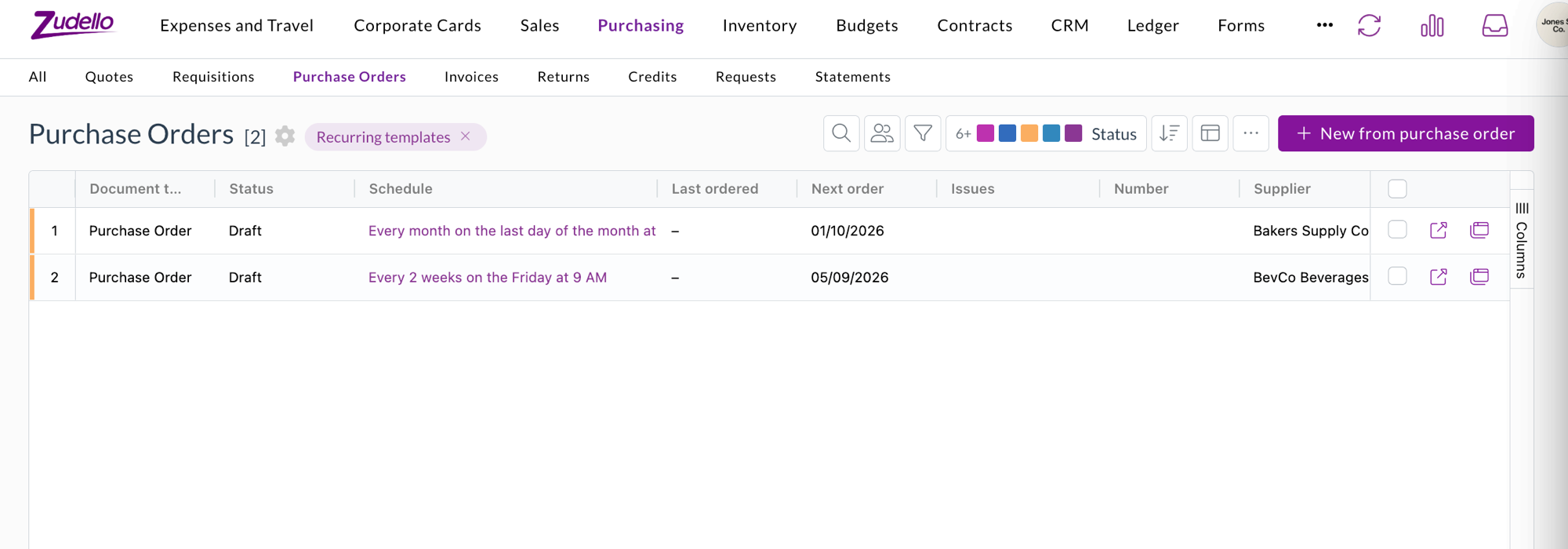Viewport: 1568px width, 549px height.
Task: Switch to the Credits tab
Action: click(x=652, y=76)
